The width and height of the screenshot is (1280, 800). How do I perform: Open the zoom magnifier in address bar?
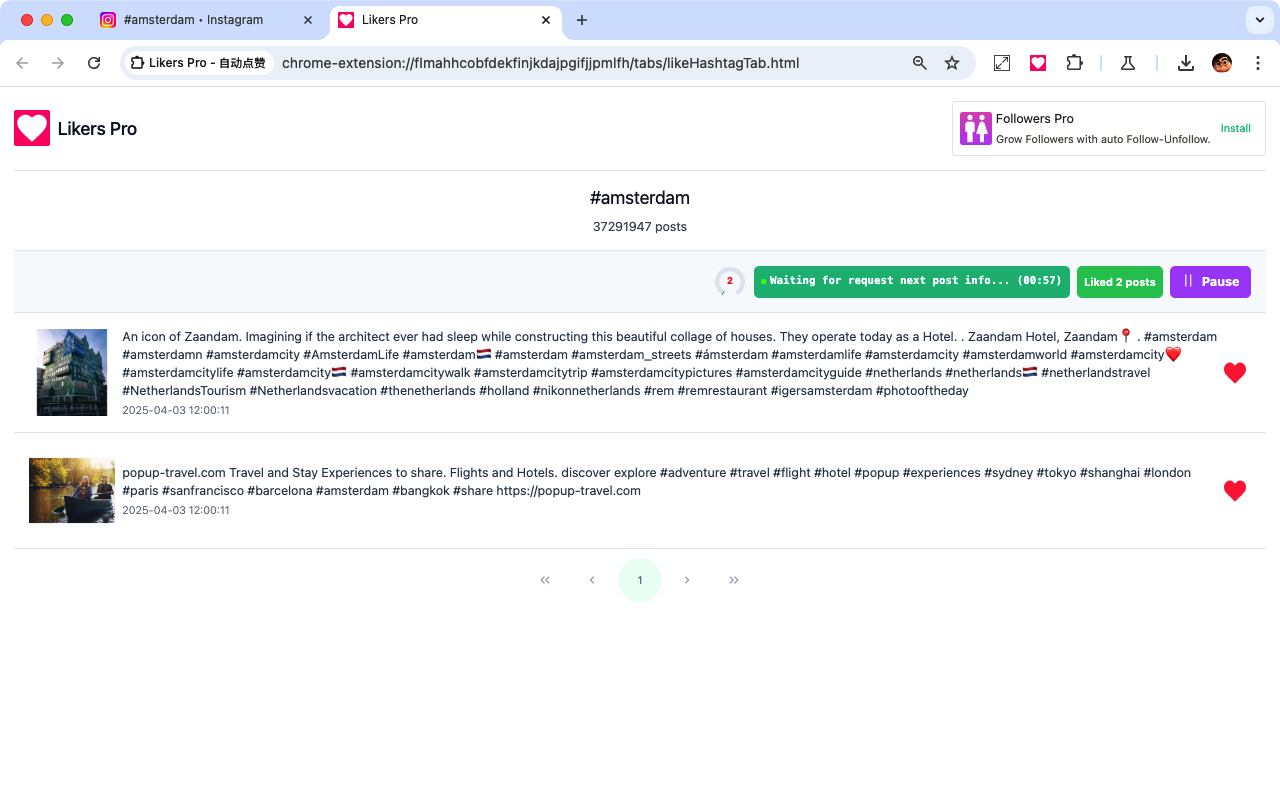click(920, 63)
